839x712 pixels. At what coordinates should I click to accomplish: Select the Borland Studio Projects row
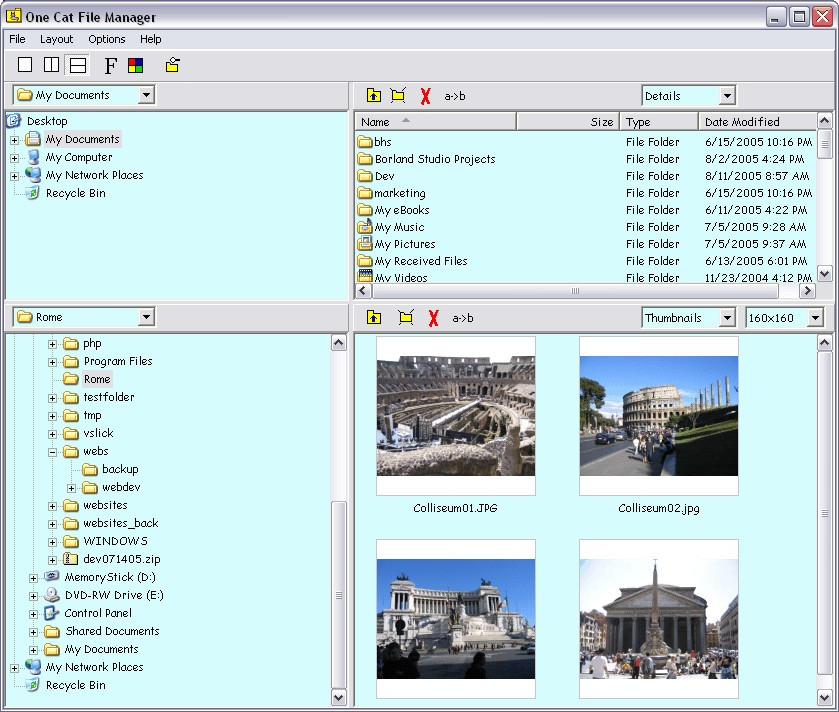(585, 159)
